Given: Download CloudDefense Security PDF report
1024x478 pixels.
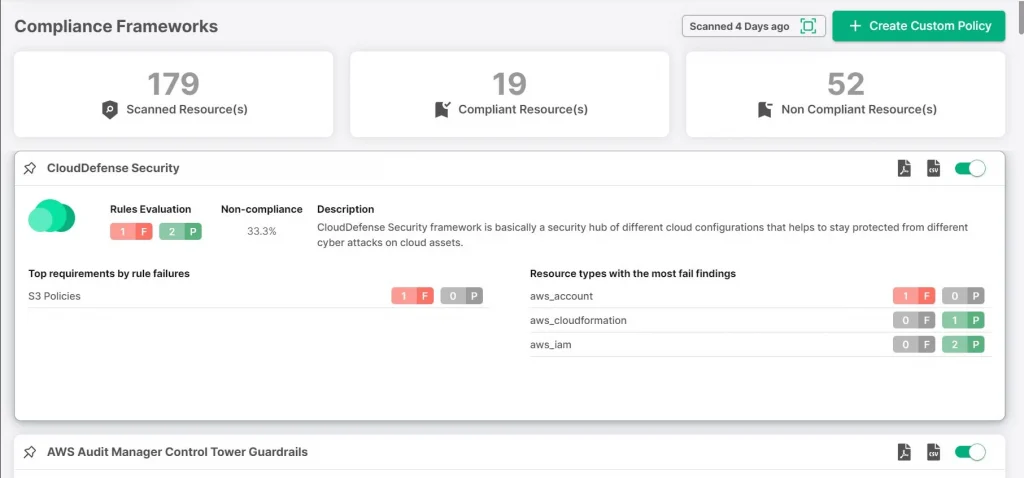Looking at the screenshot, I should (x=904, y=168).
